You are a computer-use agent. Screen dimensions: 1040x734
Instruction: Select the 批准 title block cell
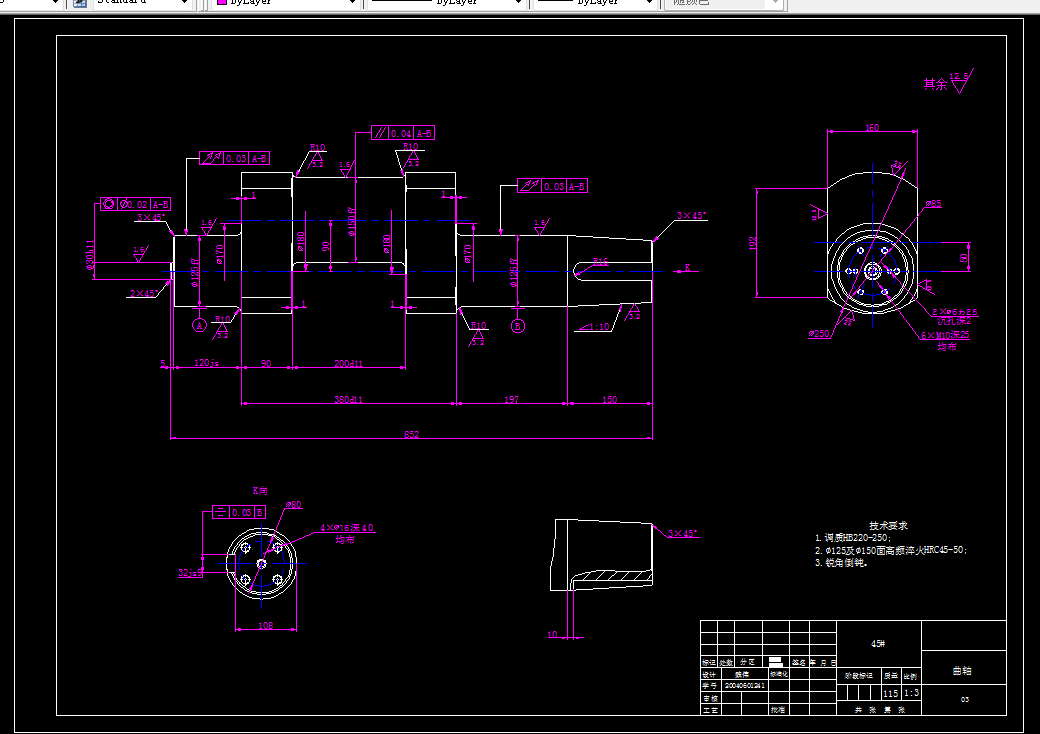pos(778,709)
